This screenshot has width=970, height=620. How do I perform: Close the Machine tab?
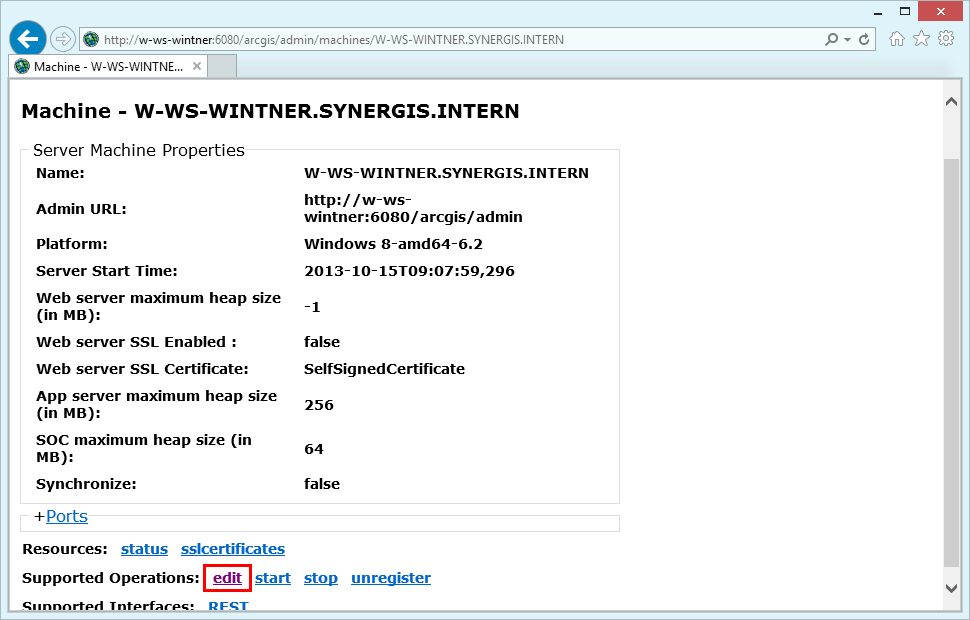tap(197, 66)
